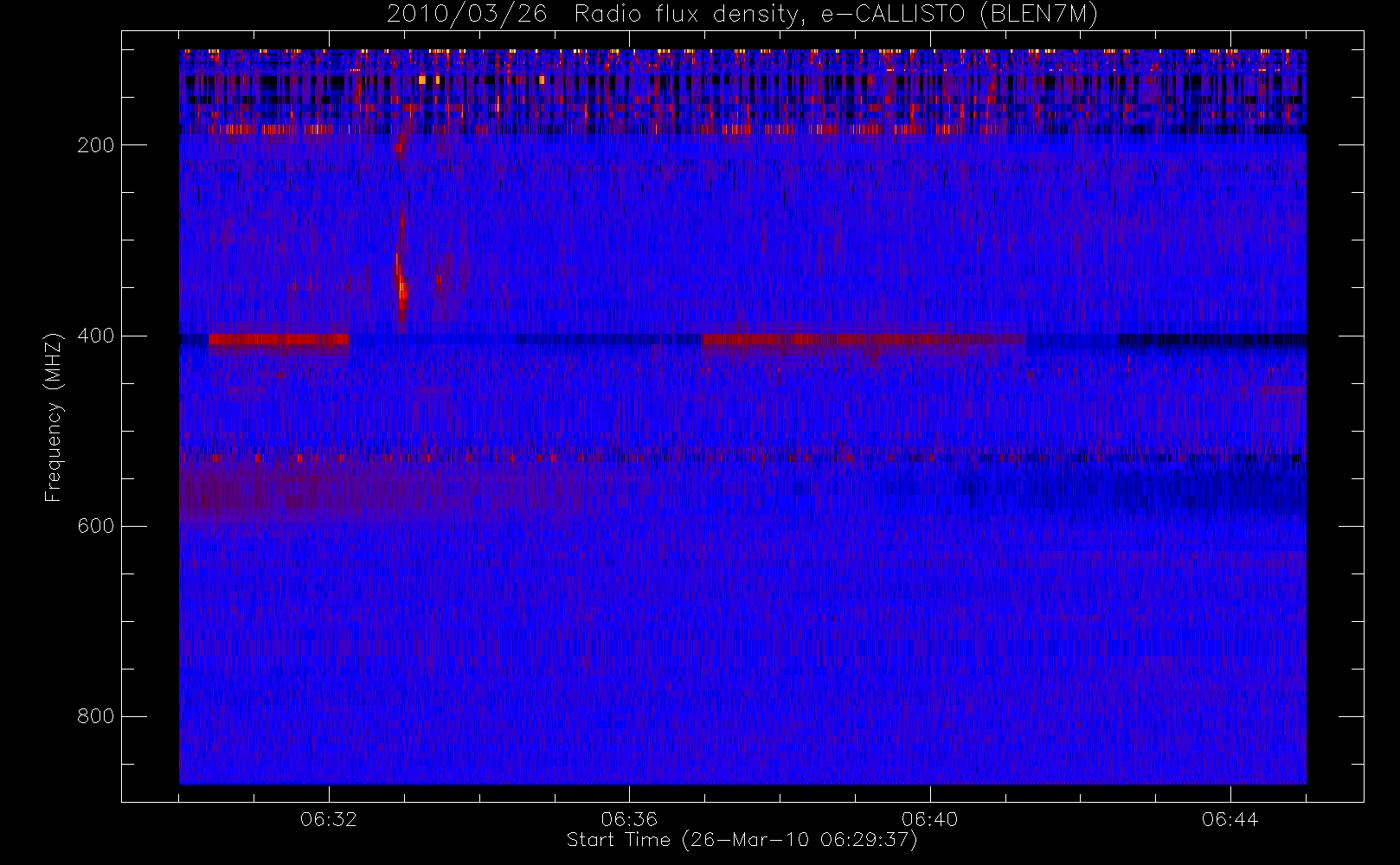
Task: Click the long red 400 MHz band near 06:38
Action: [863, 340]
